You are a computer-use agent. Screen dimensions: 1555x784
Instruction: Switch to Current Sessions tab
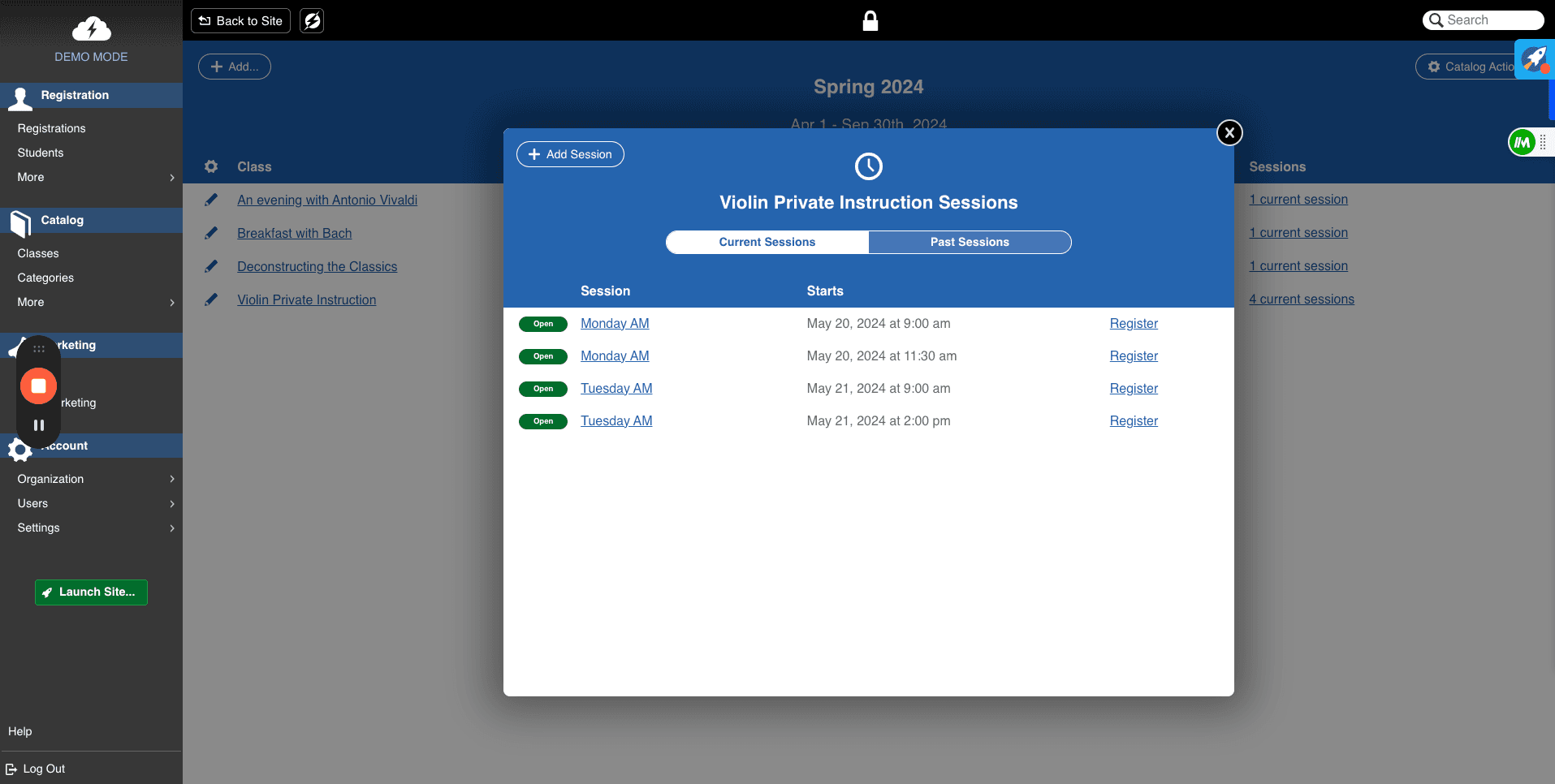point(767,242)
